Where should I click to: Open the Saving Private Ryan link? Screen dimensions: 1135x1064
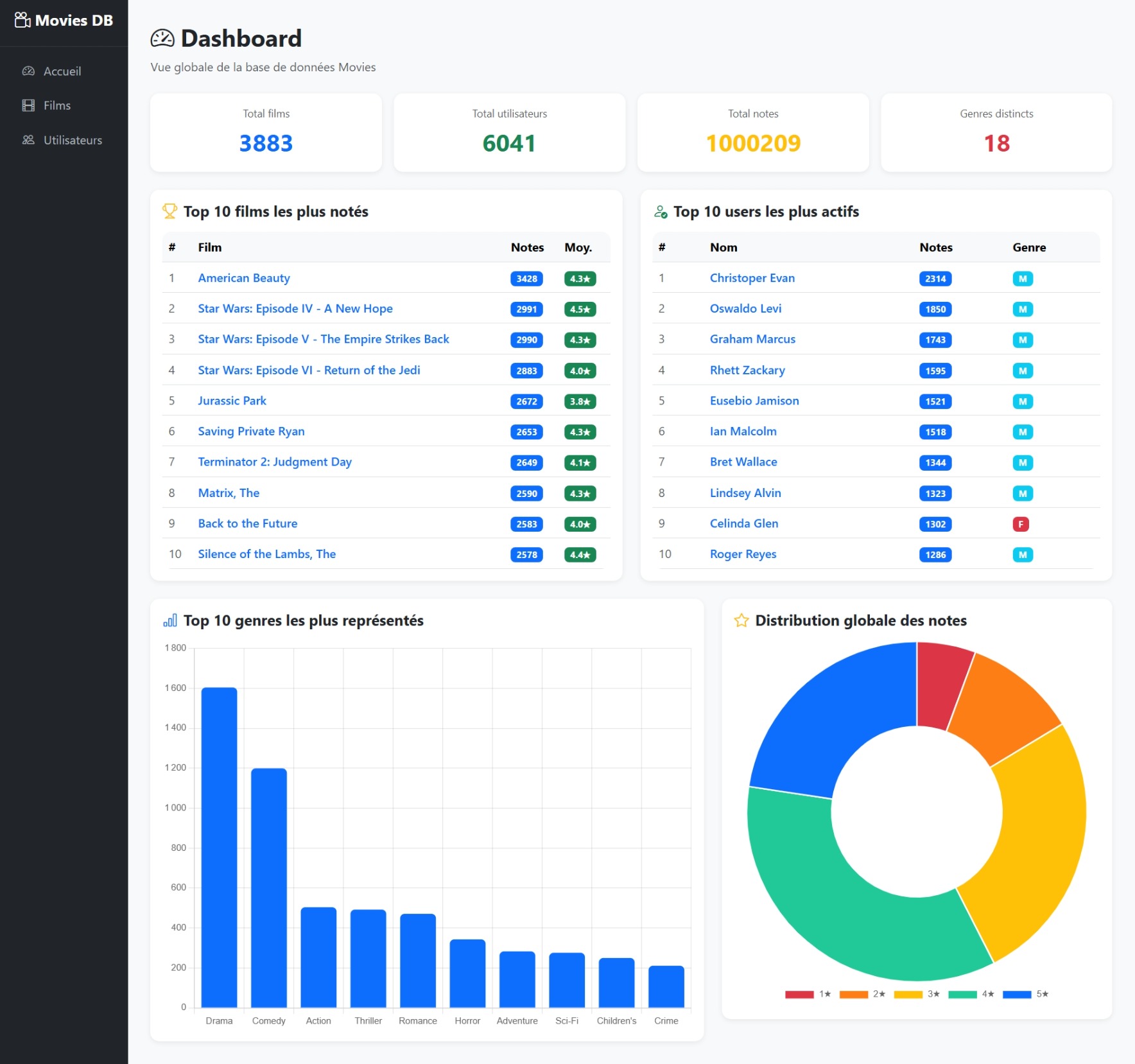point(251,432)
